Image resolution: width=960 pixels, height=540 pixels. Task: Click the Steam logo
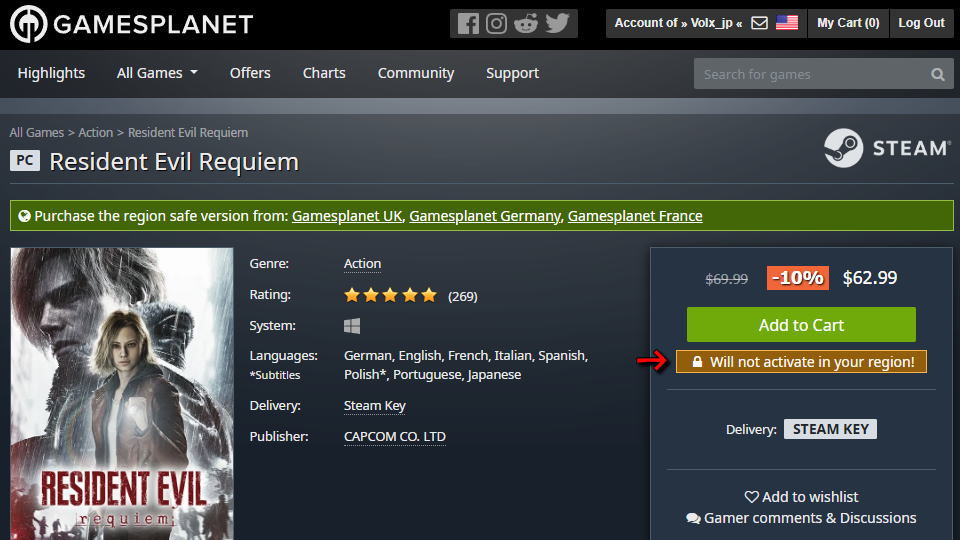886,148
